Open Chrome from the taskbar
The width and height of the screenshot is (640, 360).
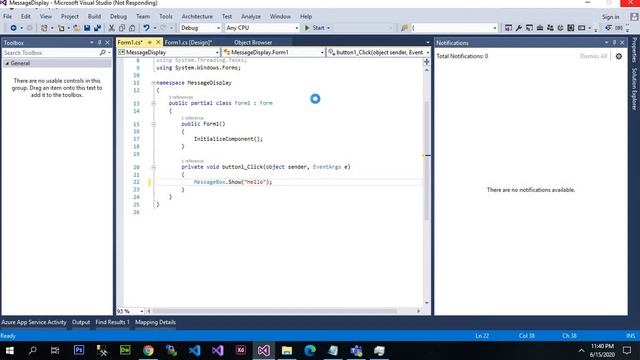click(x=148, y=350)
